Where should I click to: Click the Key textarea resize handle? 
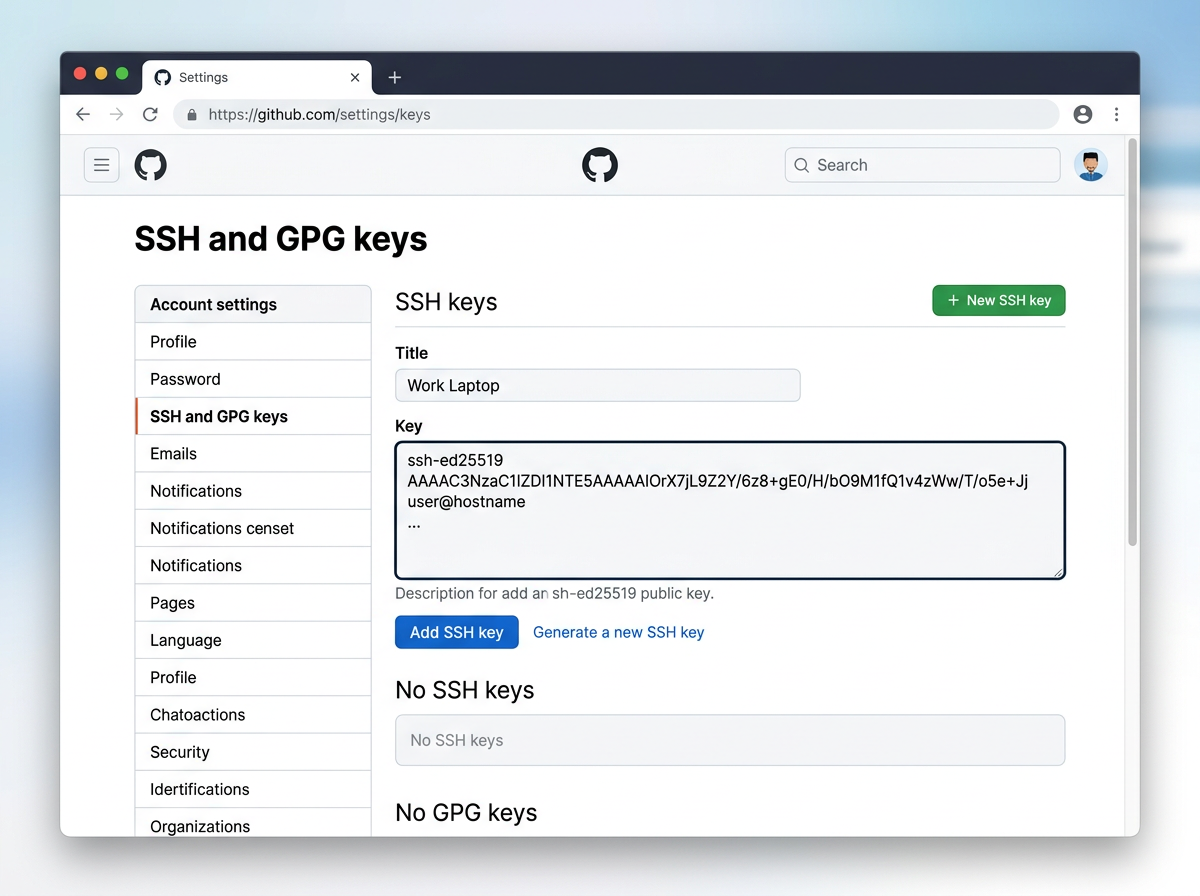pyautogui.click(x=1057, y=571)
